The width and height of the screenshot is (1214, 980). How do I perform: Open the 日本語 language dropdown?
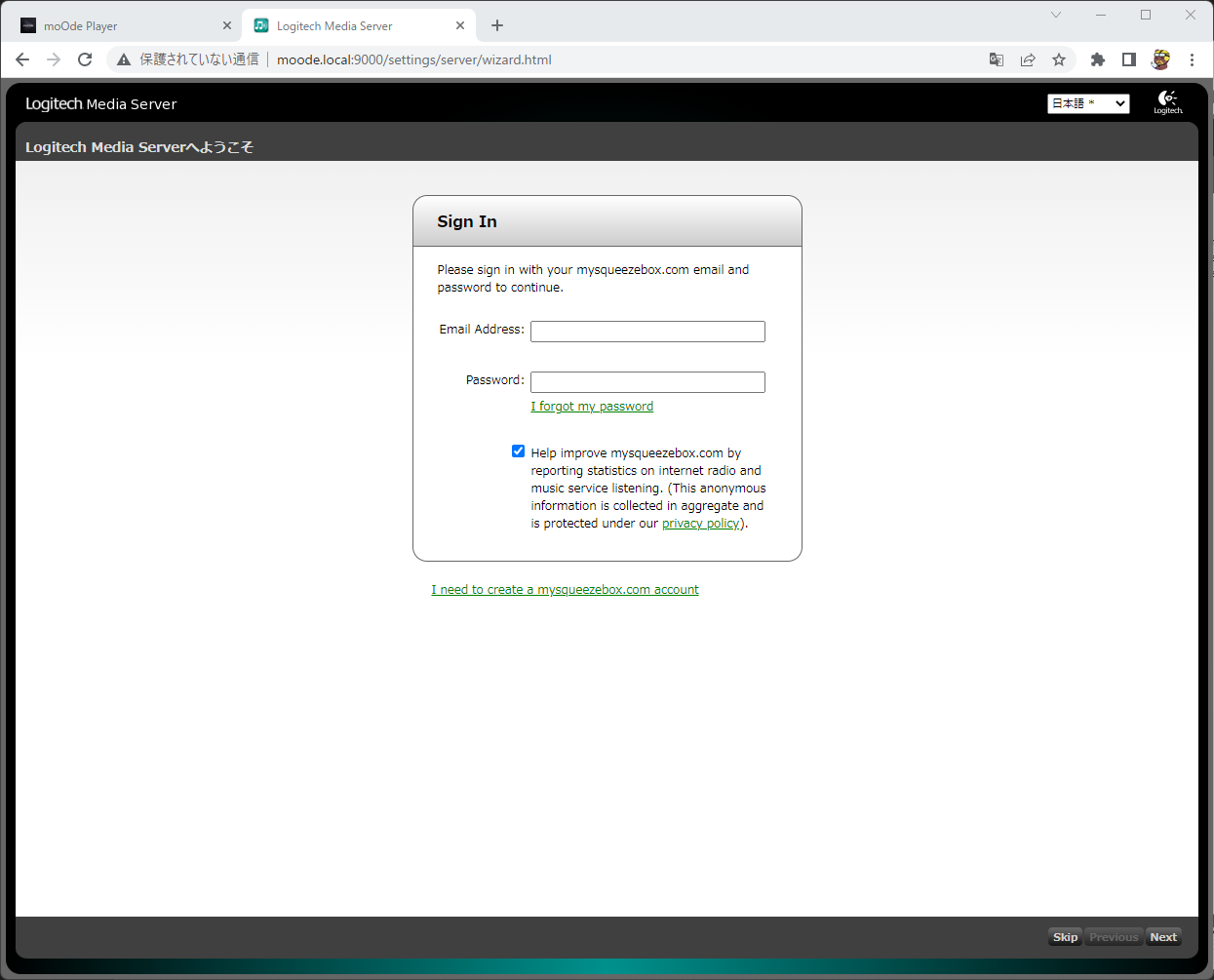tap(1088, 103)
